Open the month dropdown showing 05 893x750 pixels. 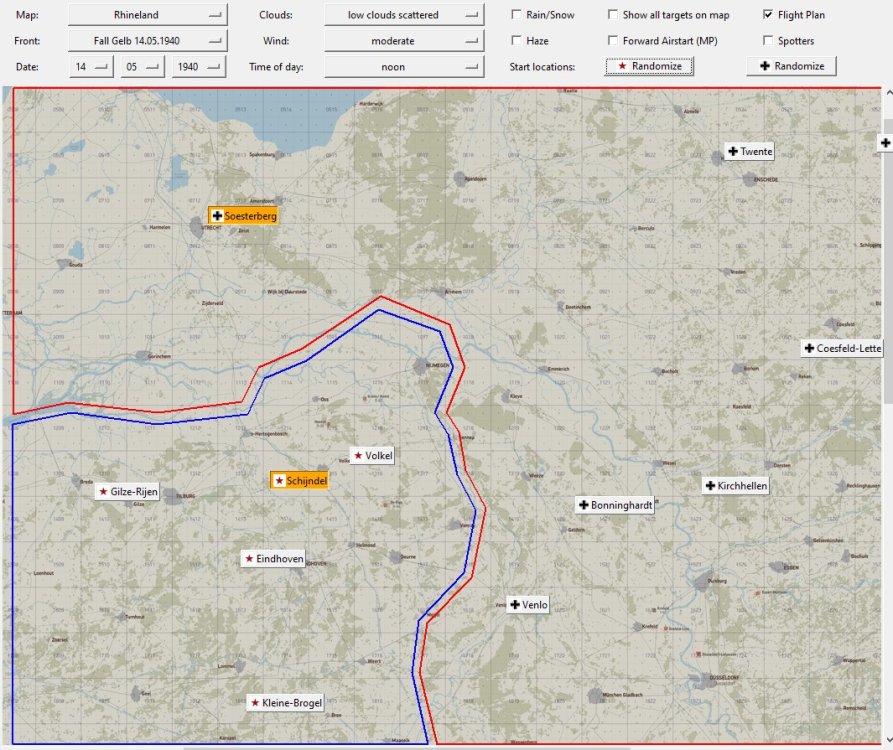pos(142,67)
